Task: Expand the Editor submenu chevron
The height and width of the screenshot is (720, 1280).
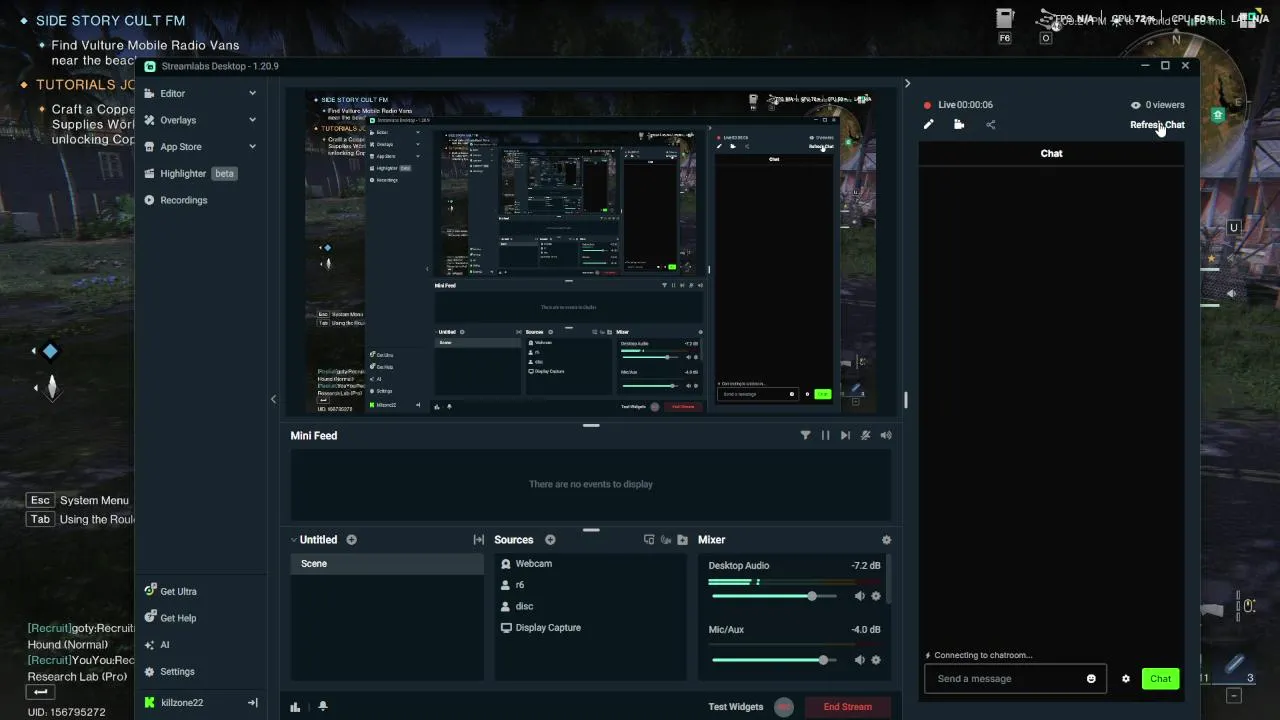Action: click(x=252, y=93)
